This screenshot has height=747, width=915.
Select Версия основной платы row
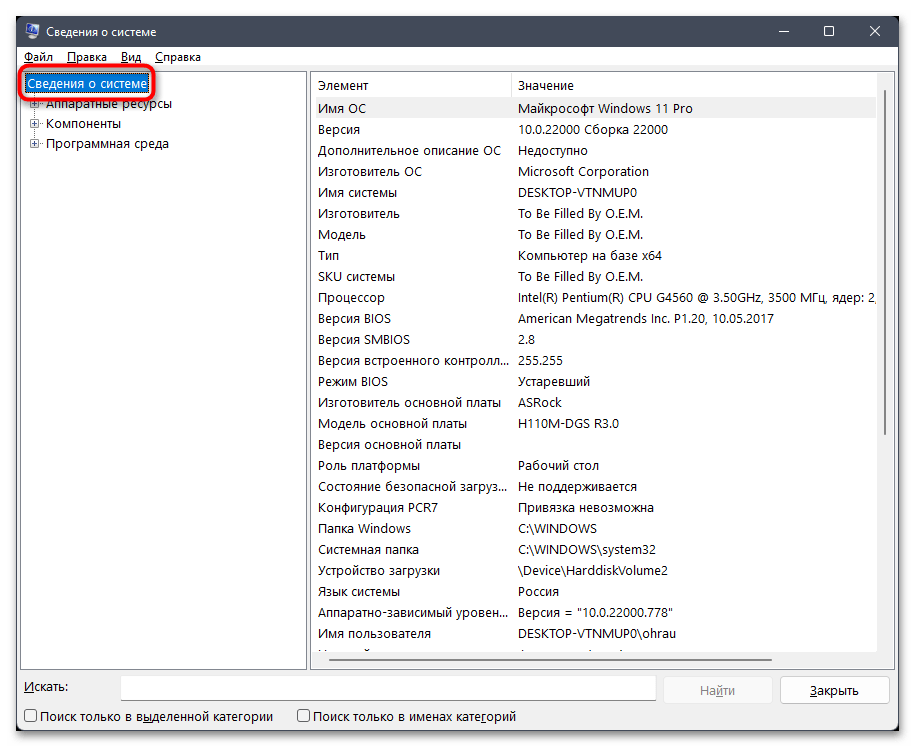594,445
